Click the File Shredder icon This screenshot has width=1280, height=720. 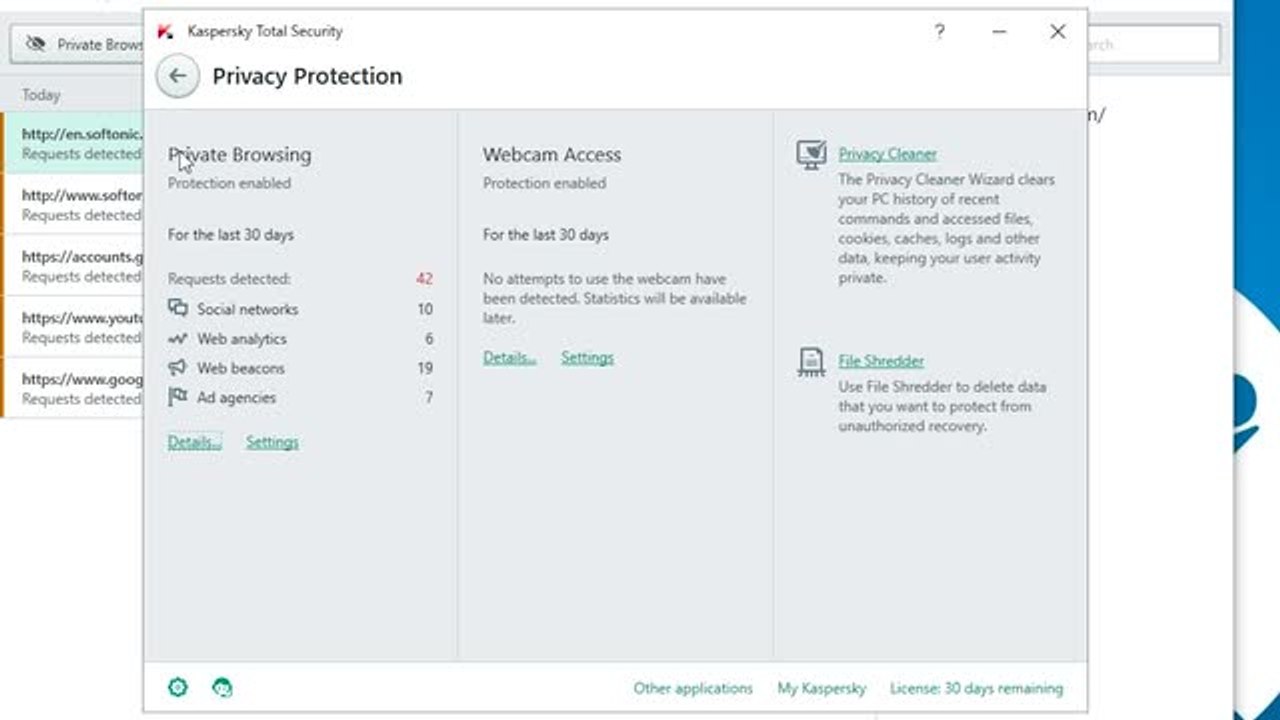(811, 361)
